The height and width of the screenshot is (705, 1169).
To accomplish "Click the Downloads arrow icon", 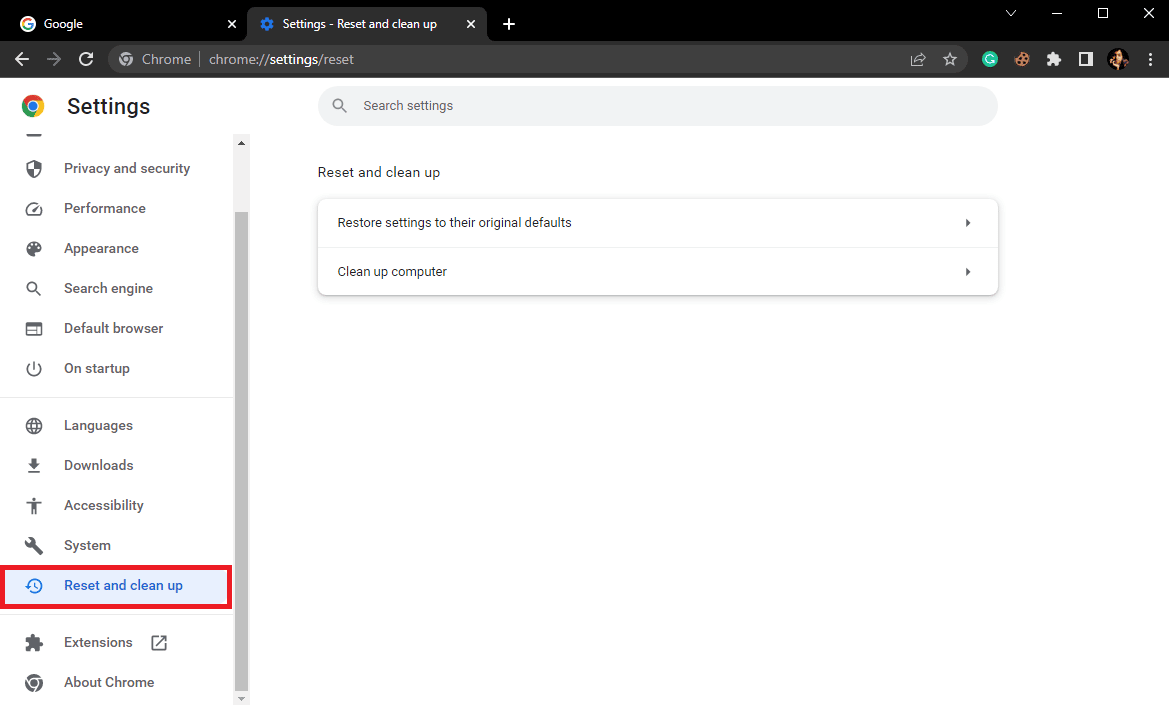I will pyautogui.click(x=34, y=466).
